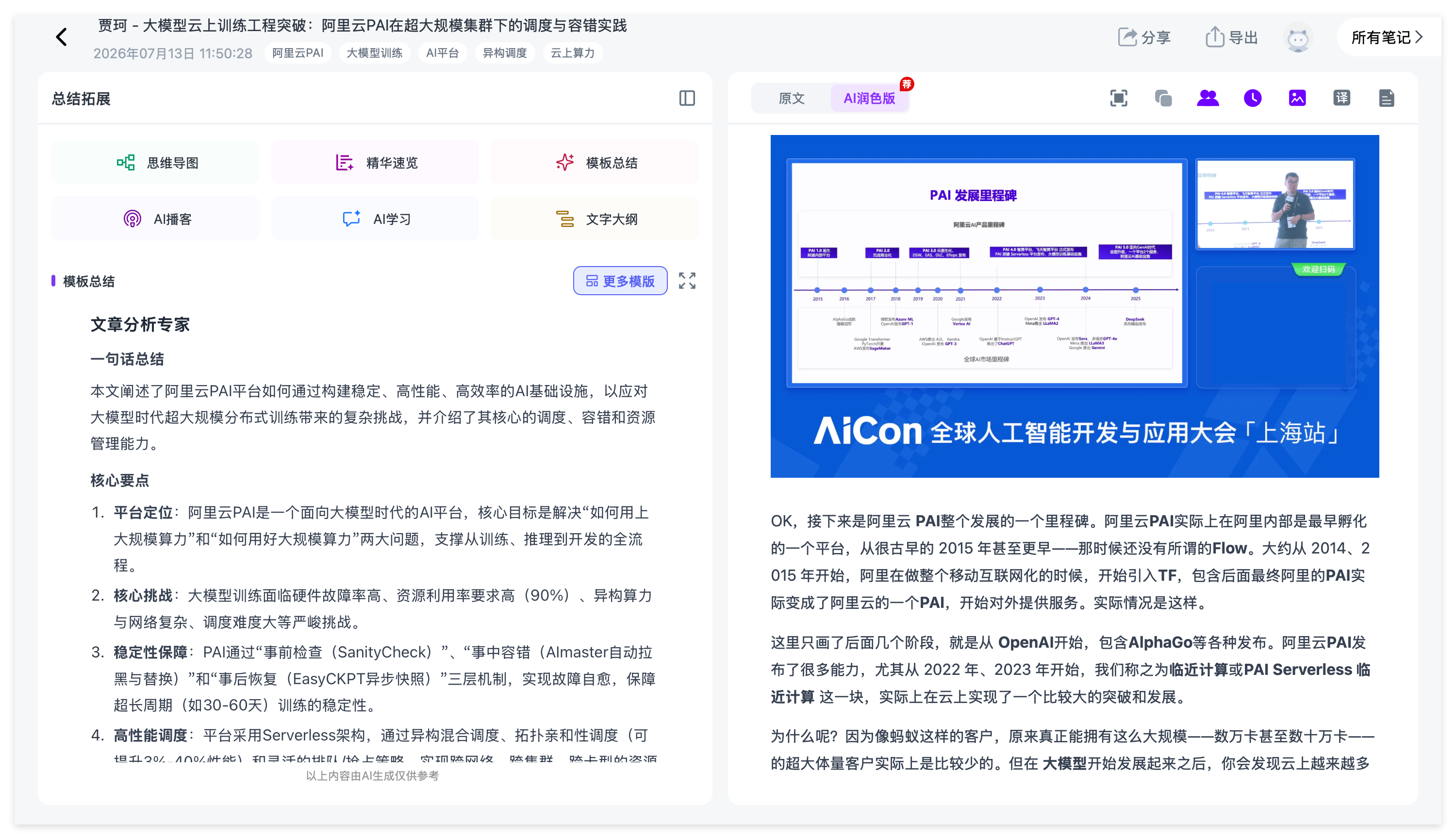Viewport: 1456px width, 839px height.
Task: Click transcript paragraph beginning OK，接下来
Action: (1071, 561)
